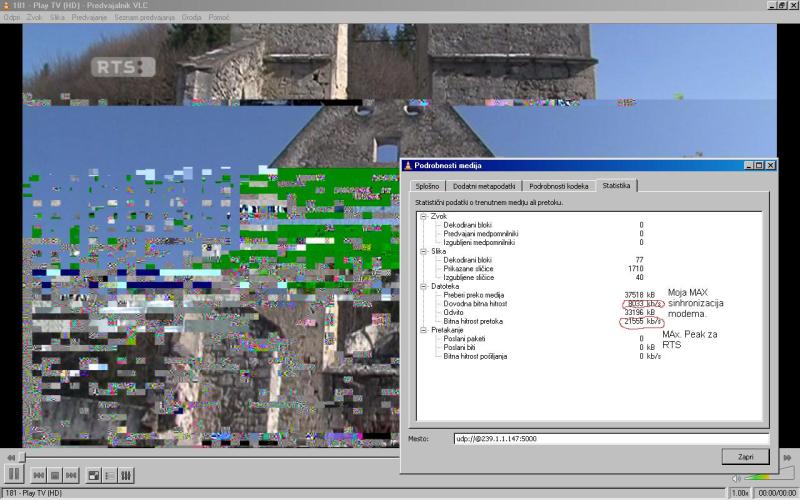Pause playback with the pause button
The image size is (800, 500).
click(14, 474)
